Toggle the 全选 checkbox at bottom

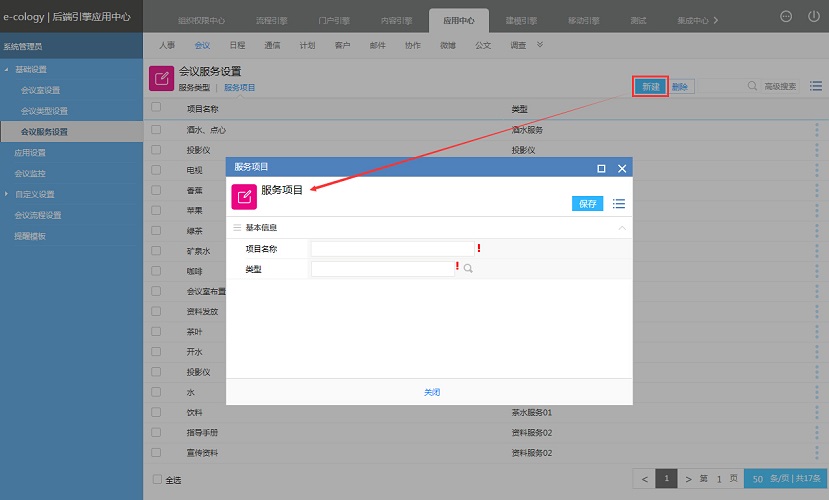[x=157, y=479]
